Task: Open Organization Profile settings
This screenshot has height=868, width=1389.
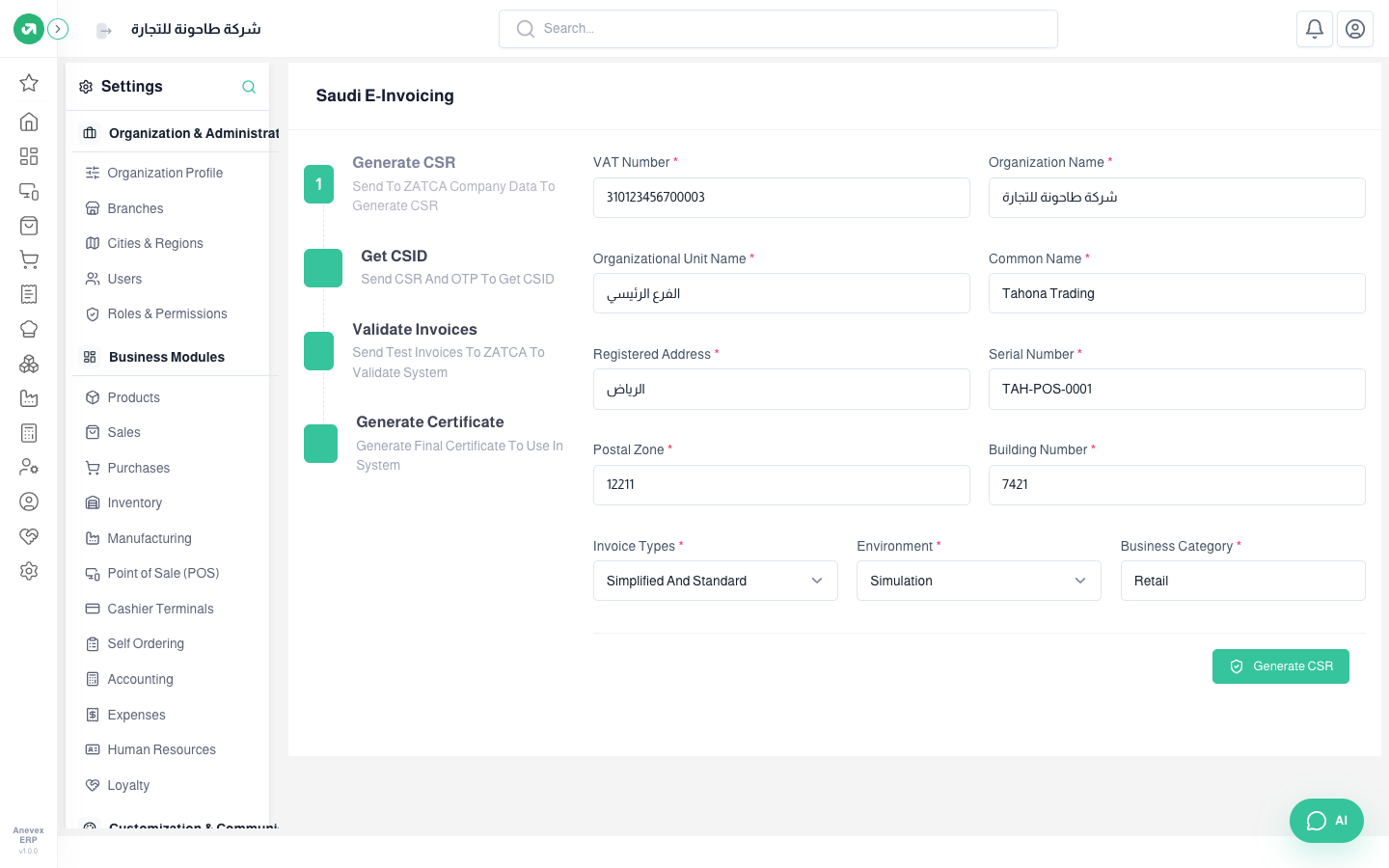Action: (167, 173)
